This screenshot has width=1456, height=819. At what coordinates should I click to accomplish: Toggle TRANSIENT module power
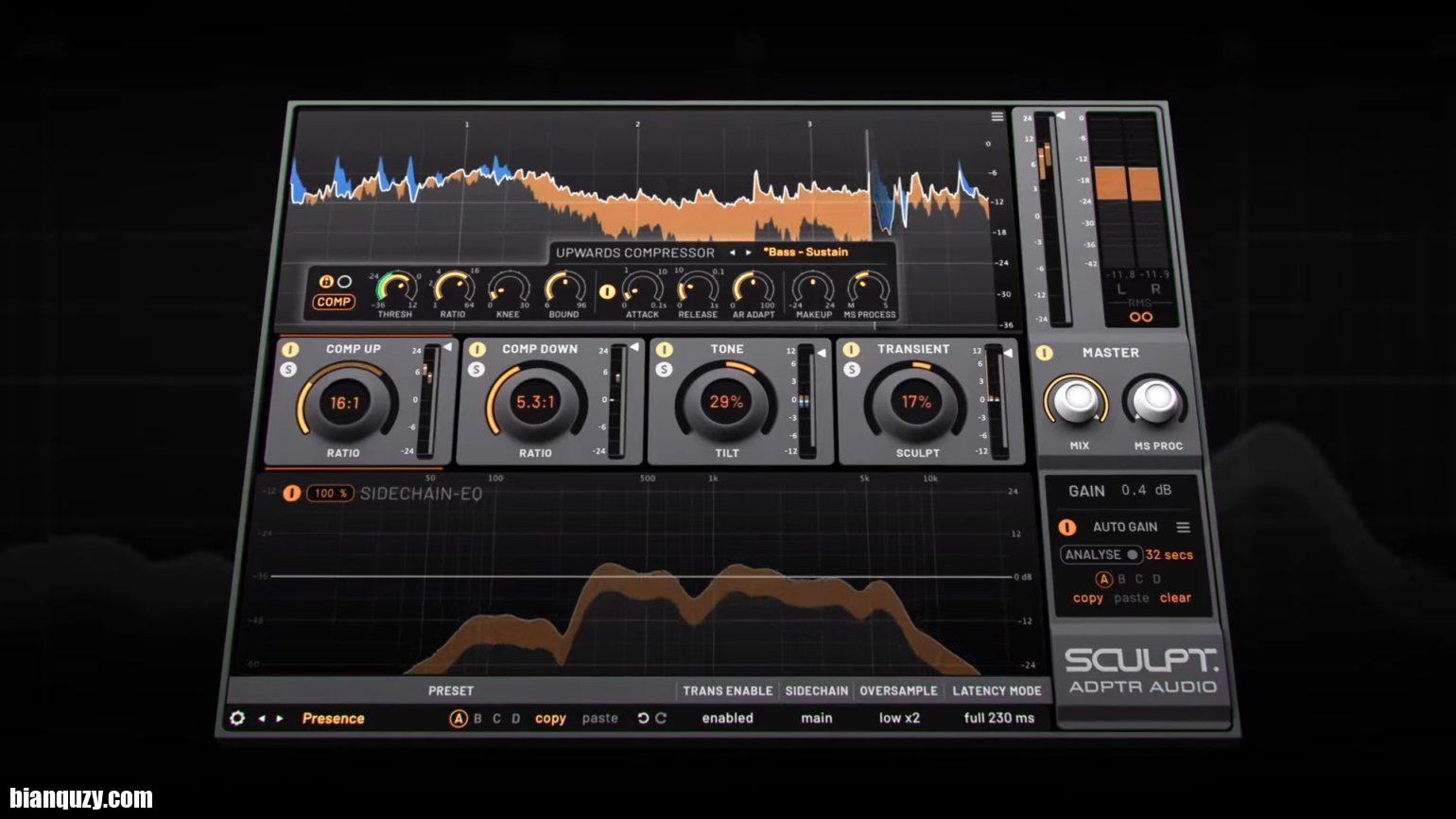[x=852, y=350]
